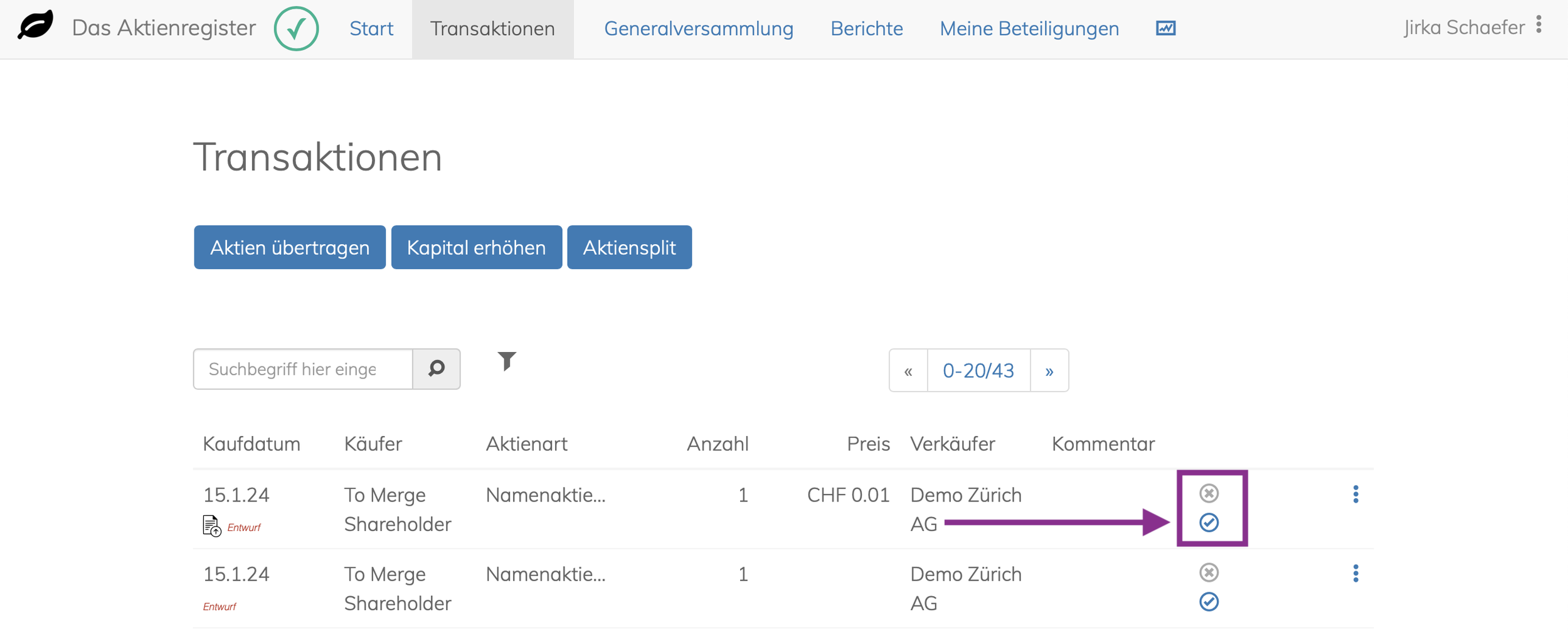The width and height of the screenshot is (1568, 637).
Task: Reject CHF 0.01 draft transaction with X icon
Action: (1209, 493)
